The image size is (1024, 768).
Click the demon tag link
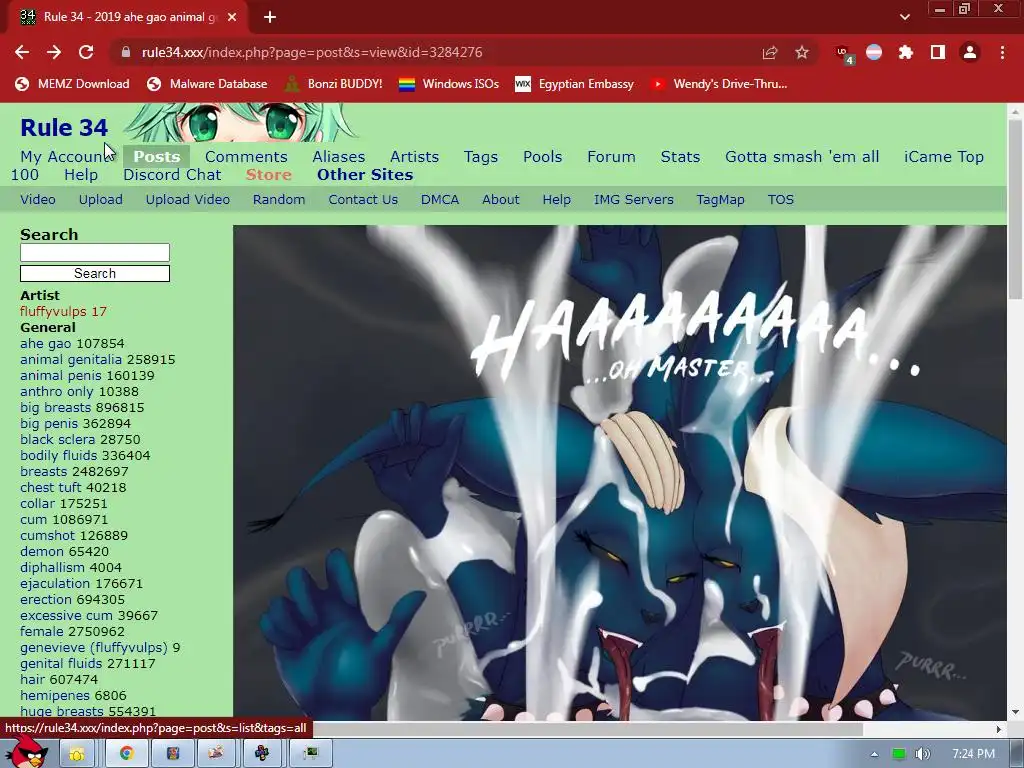pos(42,552)
